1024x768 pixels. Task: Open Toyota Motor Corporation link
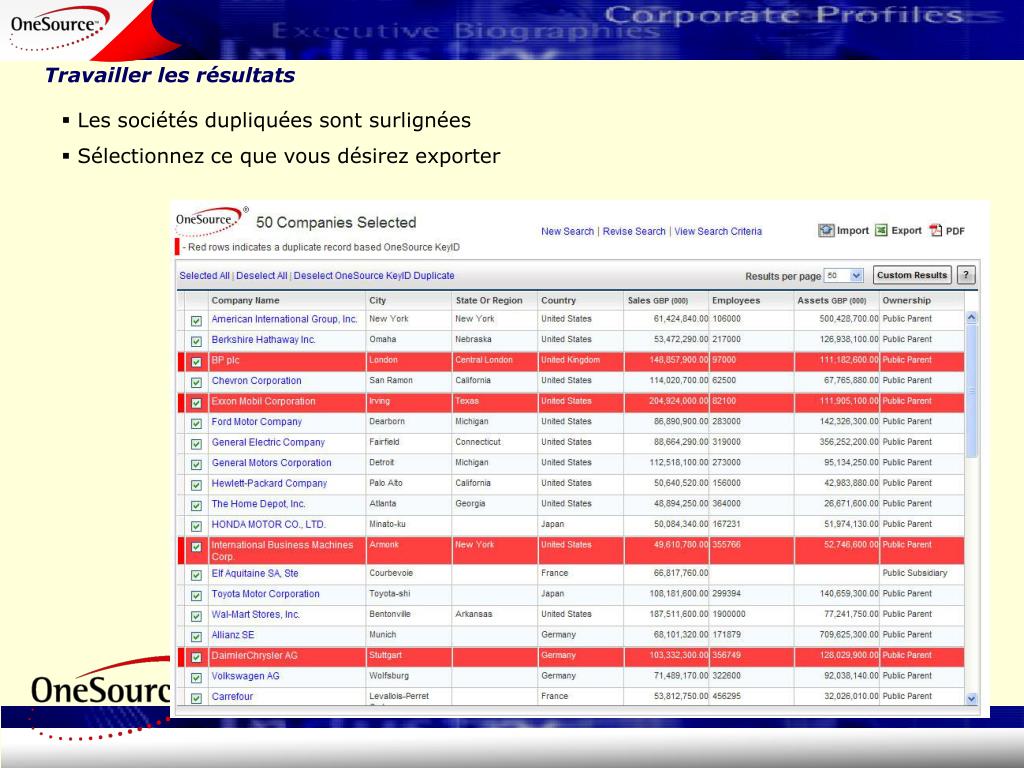click(x=265, y=594)
